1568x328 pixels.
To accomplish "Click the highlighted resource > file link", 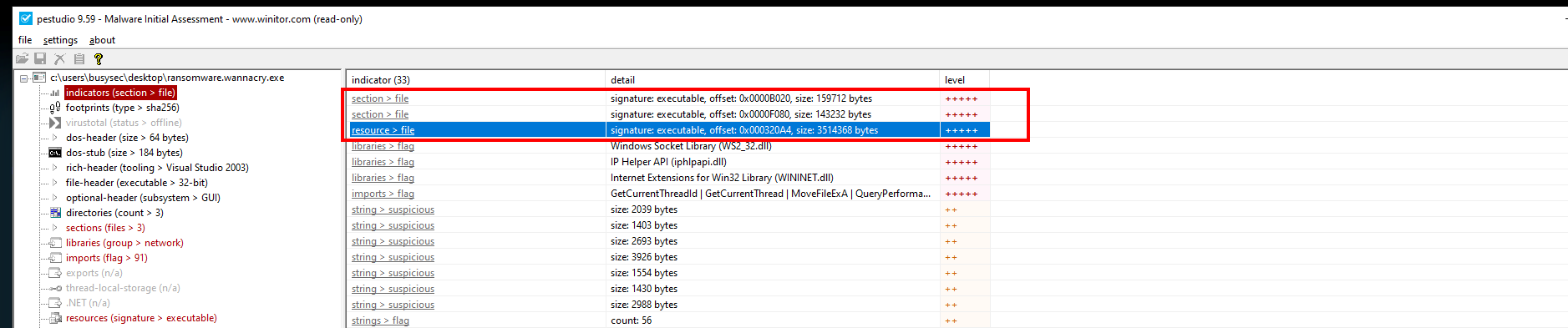I will tap(383, 130).
